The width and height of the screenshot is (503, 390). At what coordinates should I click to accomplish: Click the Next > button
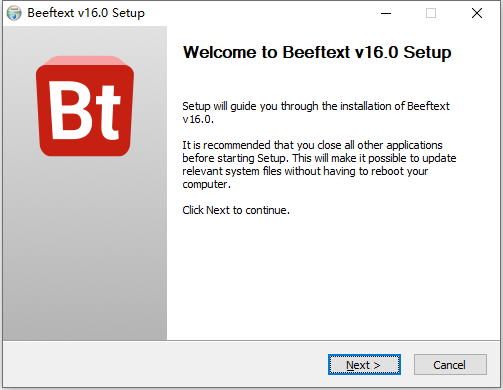click(x=364, y=365)
